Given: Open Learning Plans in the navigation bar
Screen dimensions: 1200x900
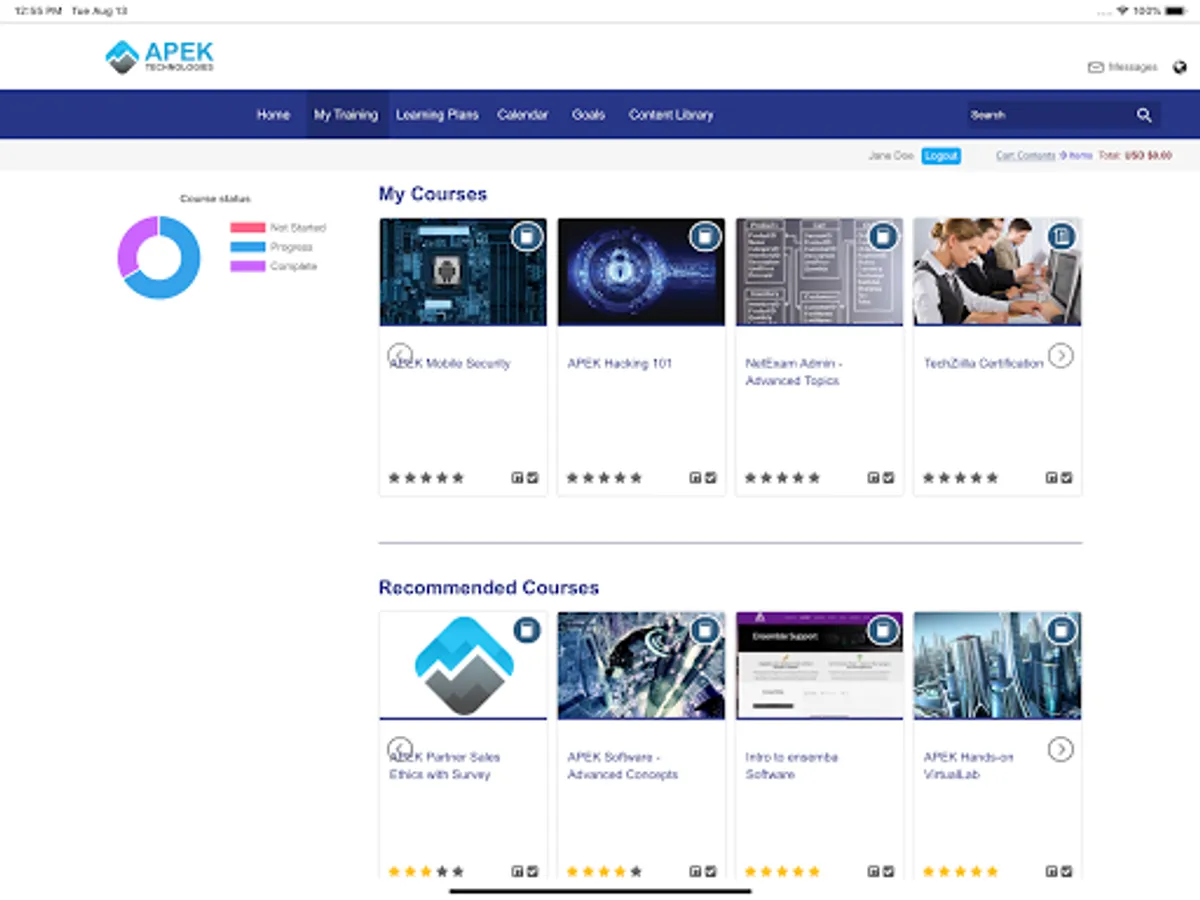Looking at the screenshot, I should pos(437,115).
